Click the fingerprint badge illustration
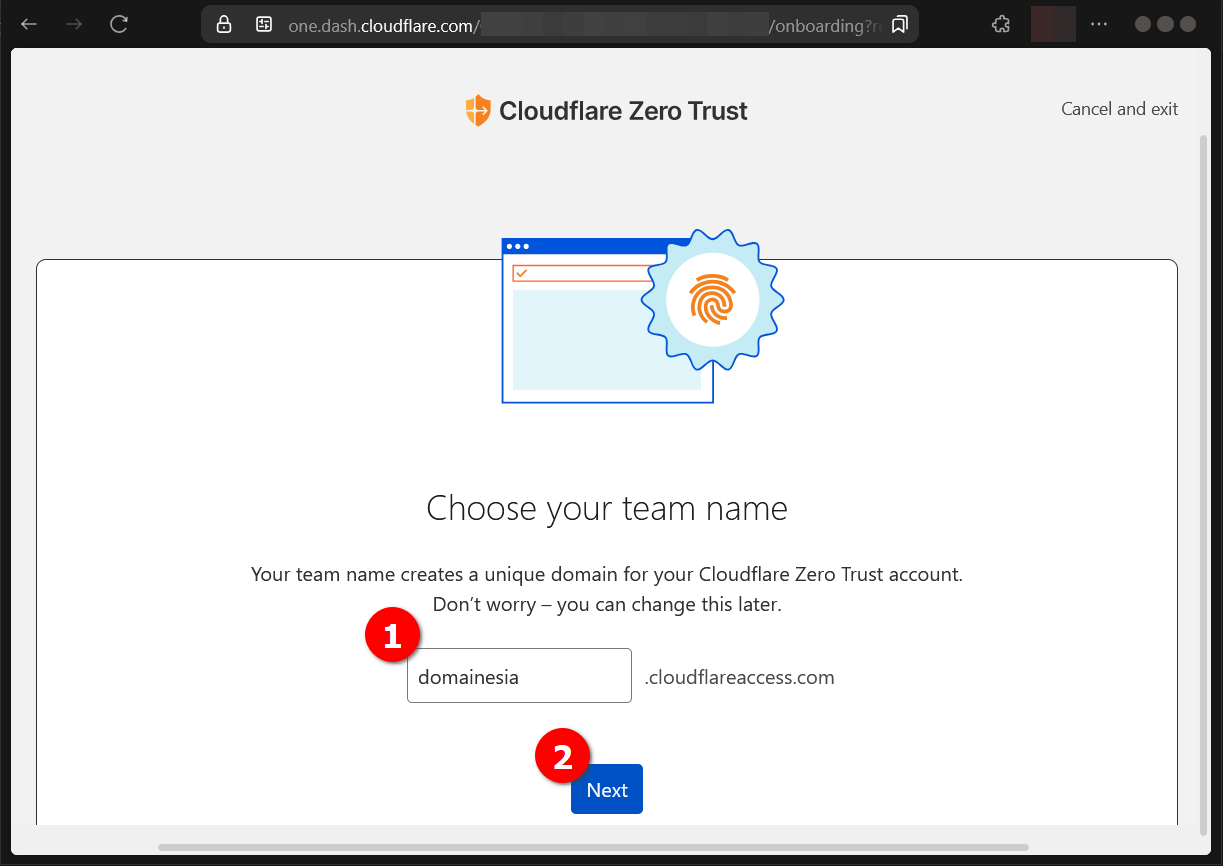The width and height of the screenshot is (1223, 866). pyautogui.click(x=711, y=300)
